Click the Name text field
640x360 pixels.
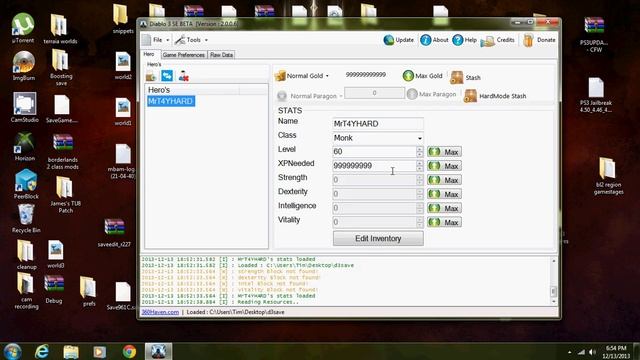pyautogui.click(x=378, y=124)
